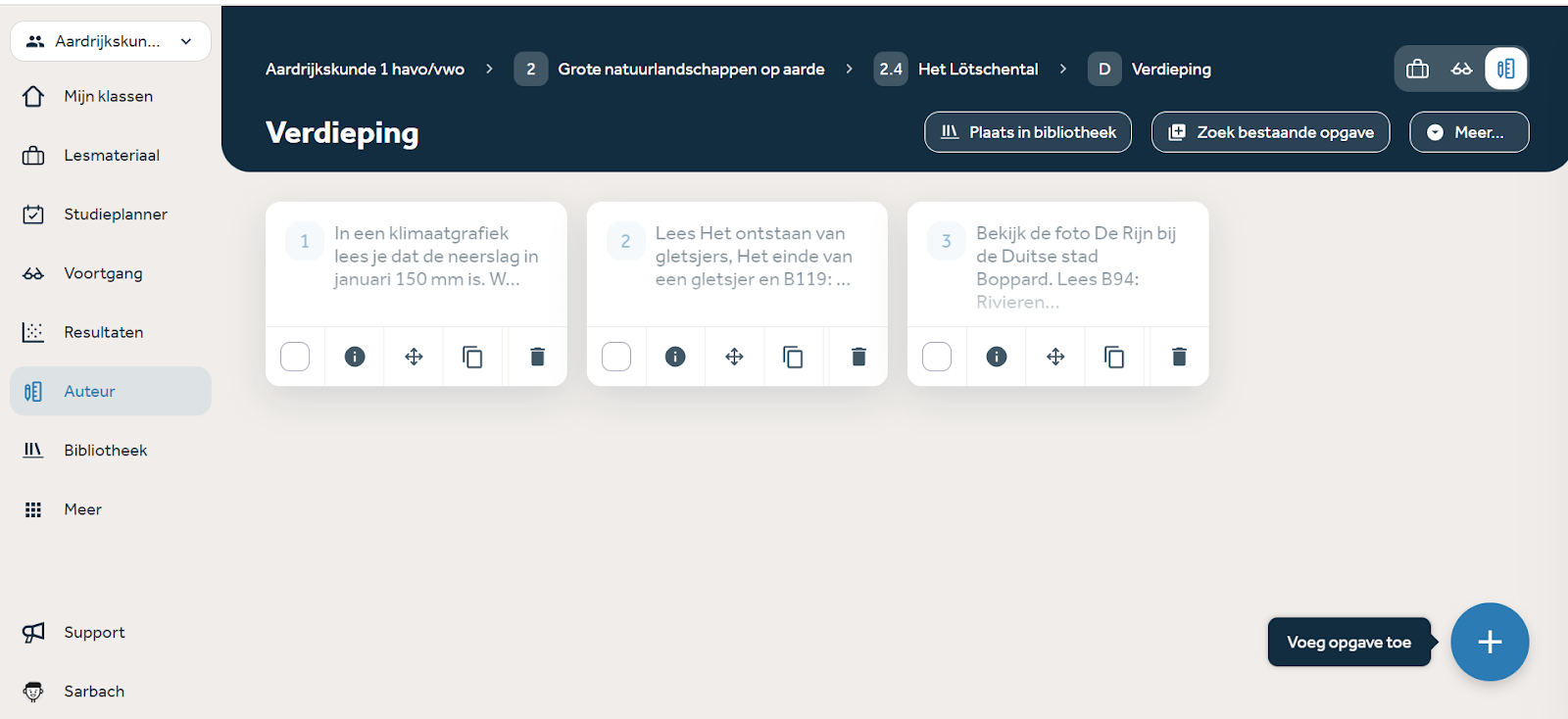Open opgave 3 'Bekijk de foto De Rijn'
1568x719 pixels.
[x=1058, y=264]
